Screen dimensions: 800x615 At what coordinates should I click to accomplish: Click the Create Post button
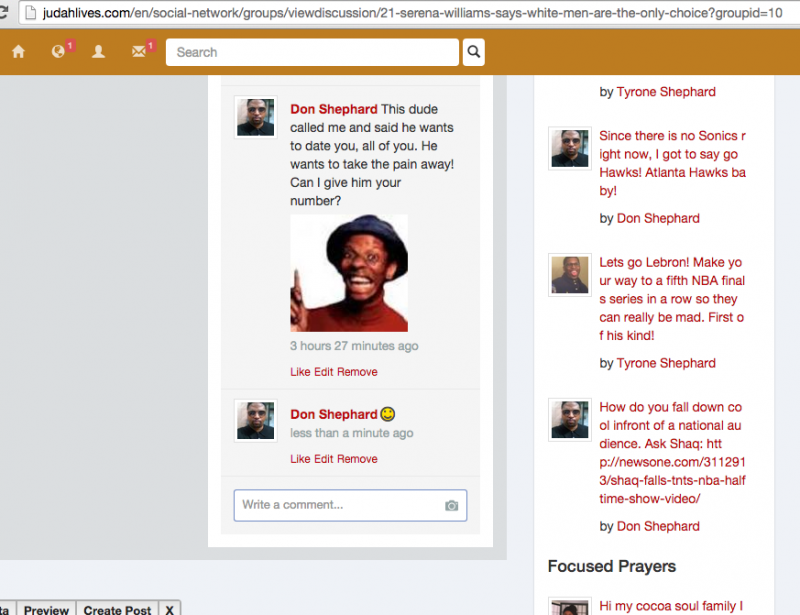tap(117, 609)
